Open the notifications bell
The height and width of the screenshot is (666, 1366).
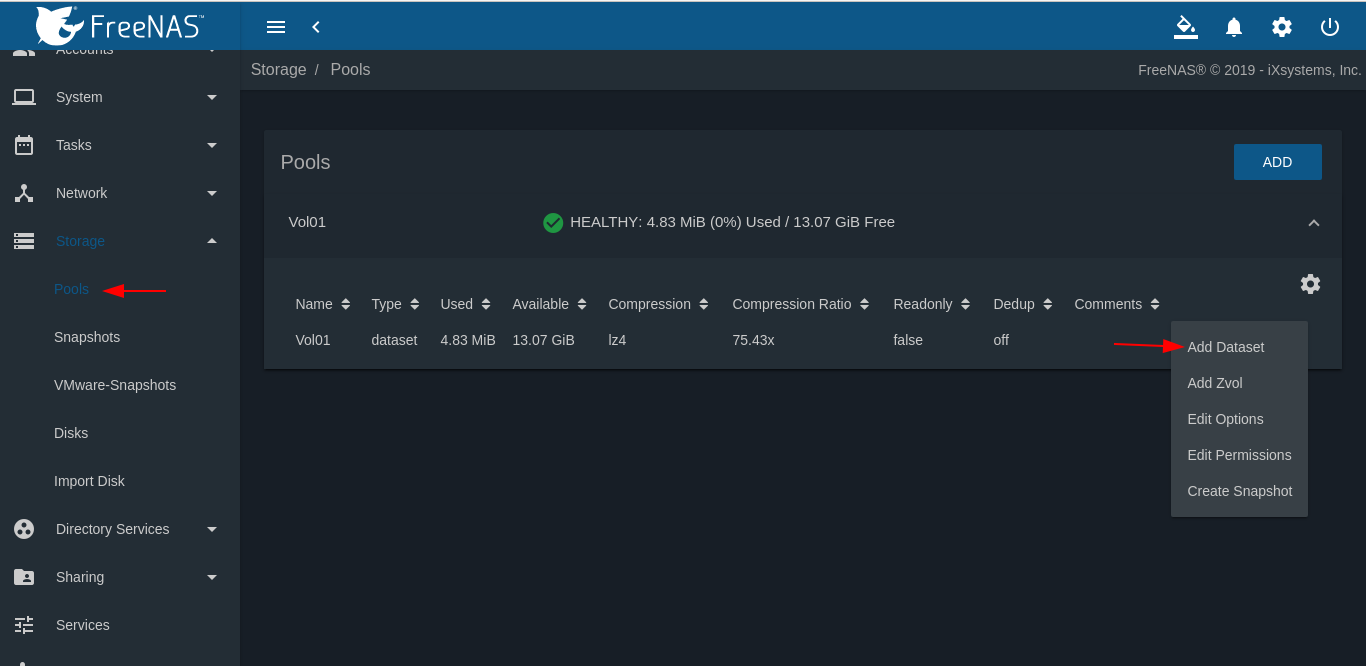point(1233,27)
